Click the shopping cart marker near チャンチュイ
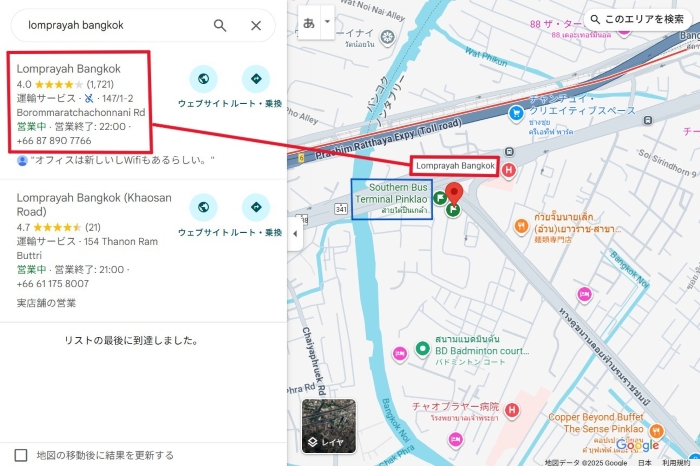 516,113
